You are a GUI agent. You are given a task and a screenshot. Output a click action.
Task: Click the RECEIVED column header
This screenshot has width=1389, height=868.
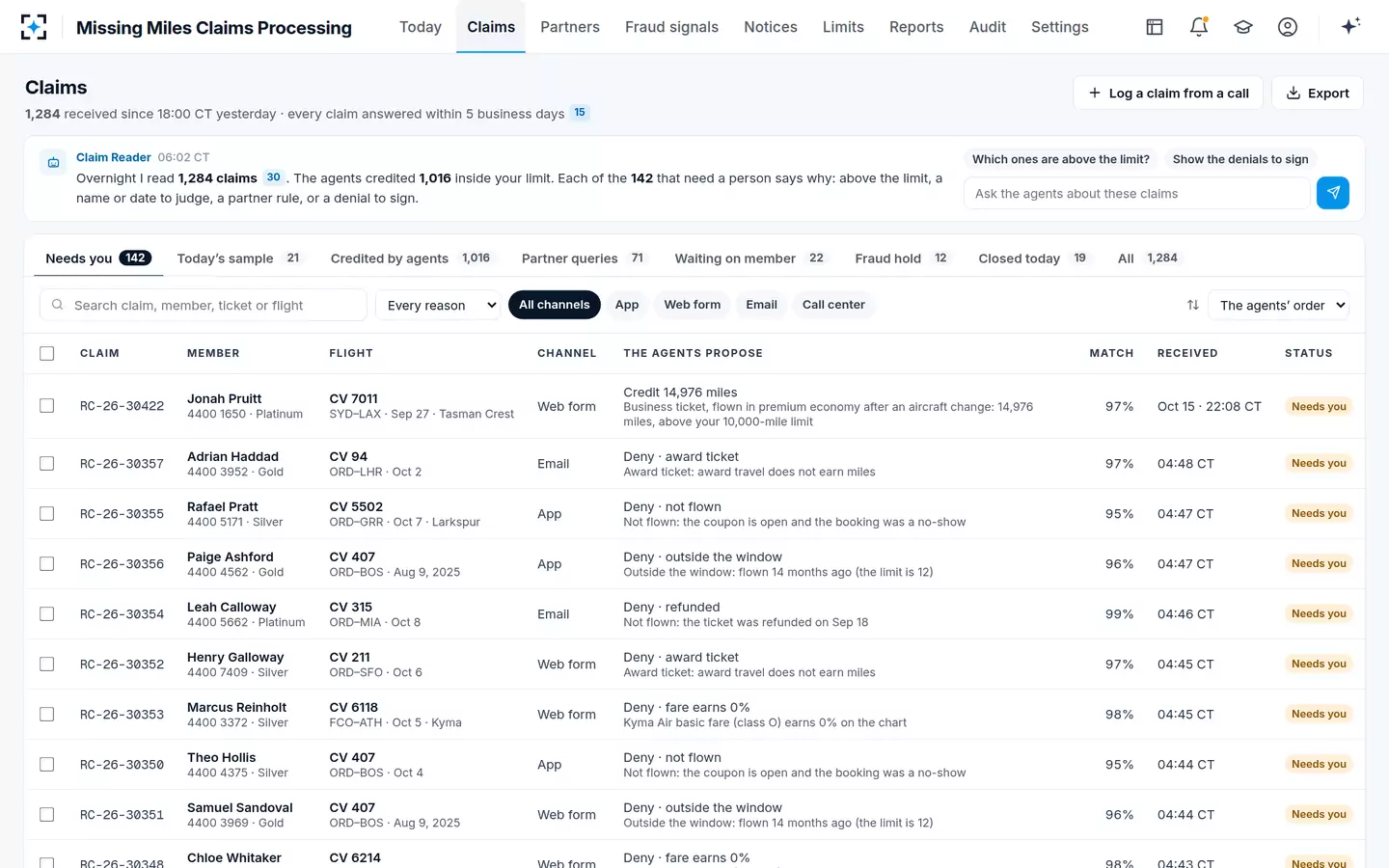pyautogui.click(x=1187, y=353)
